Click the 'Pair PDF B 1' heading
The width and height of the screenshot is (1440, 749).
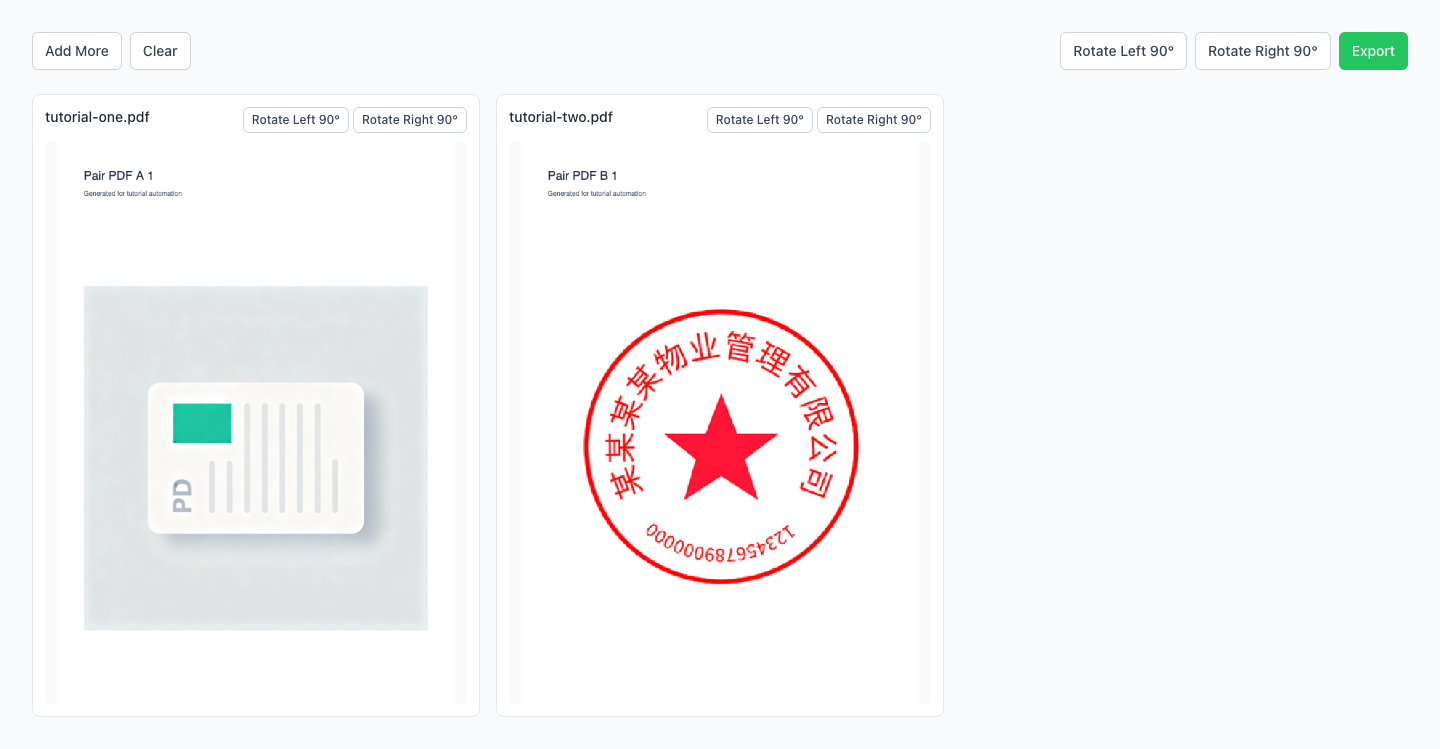coord(582,176)
